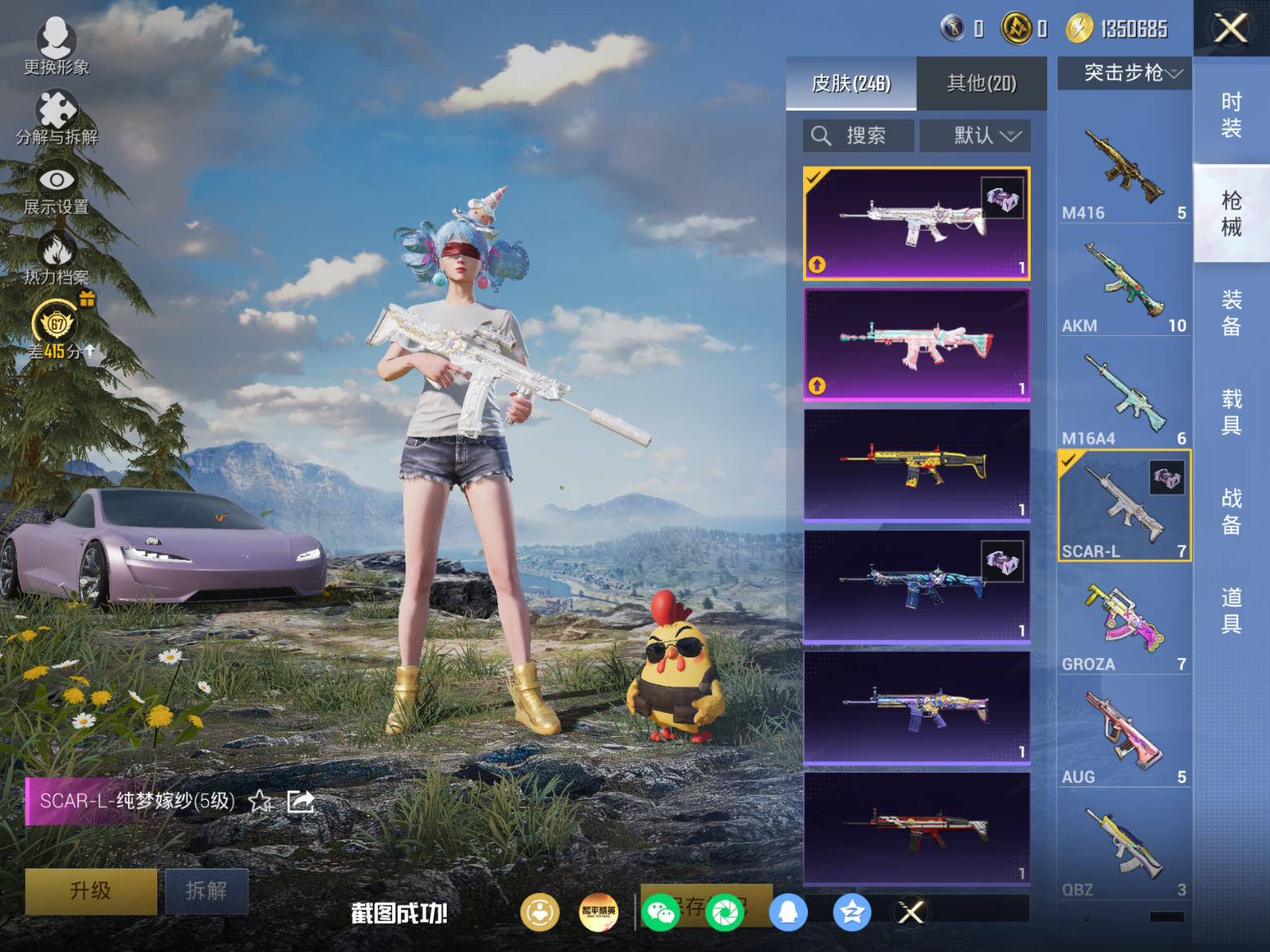
Task: Click the 升级 upgrade button
Action: click(x=90, y=891)
